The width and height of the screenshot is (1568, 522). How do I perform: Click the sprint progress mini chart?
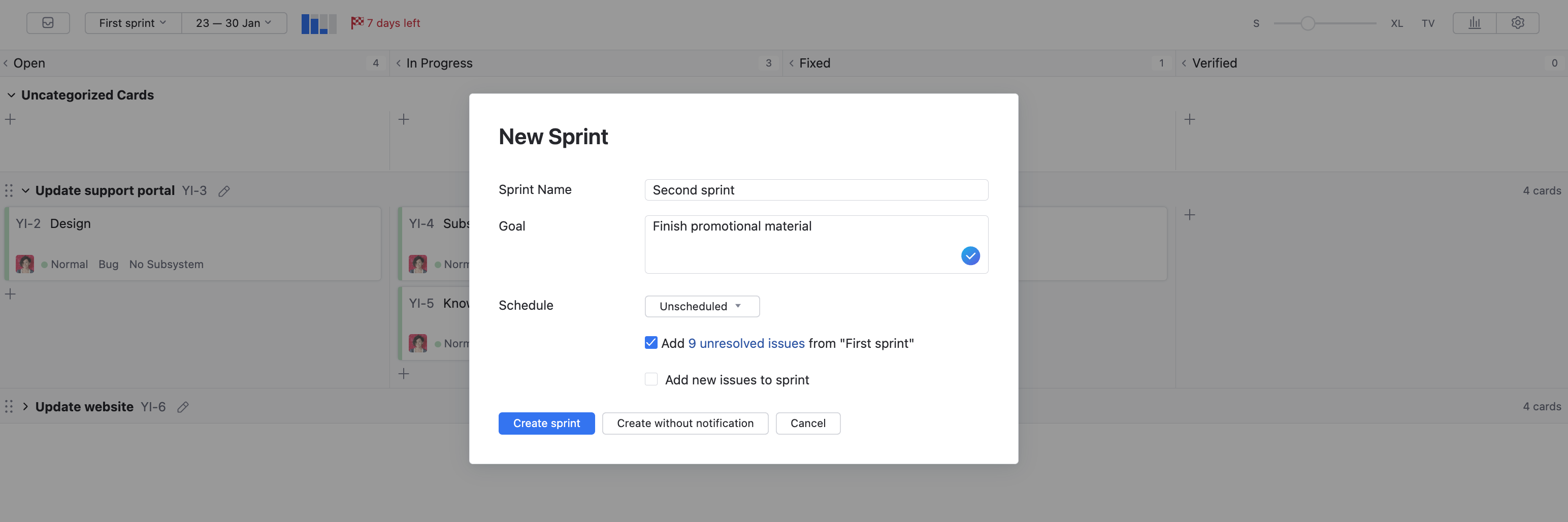(317, 23)
